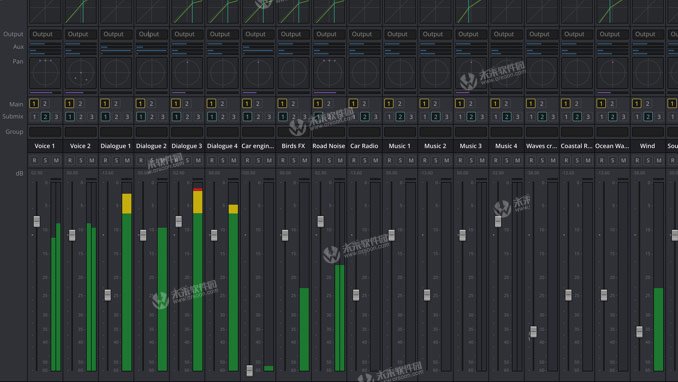Select the Dialogue 3 track name

coord(187,146)
